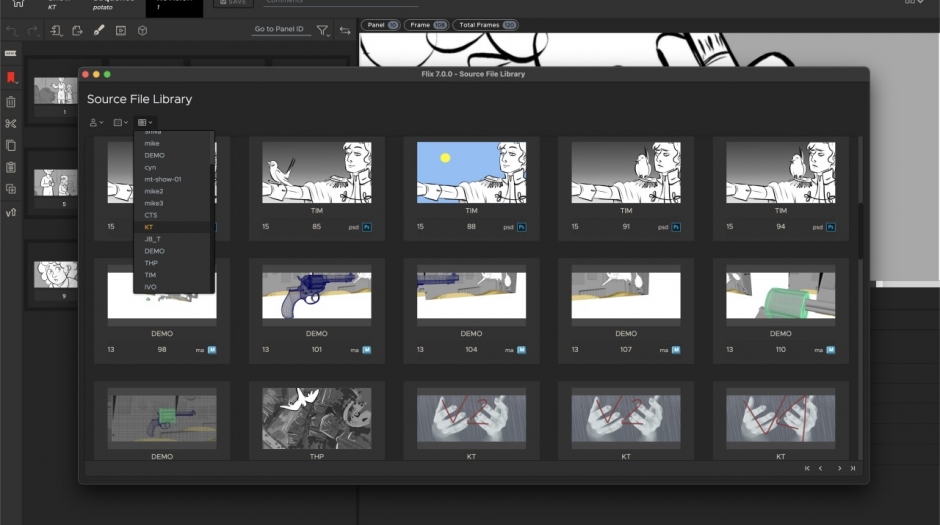The width and height of the screenshot is (940, 525).
Task: Click the trash delete icon in the sidebar
Action: [x=11, y=101]
